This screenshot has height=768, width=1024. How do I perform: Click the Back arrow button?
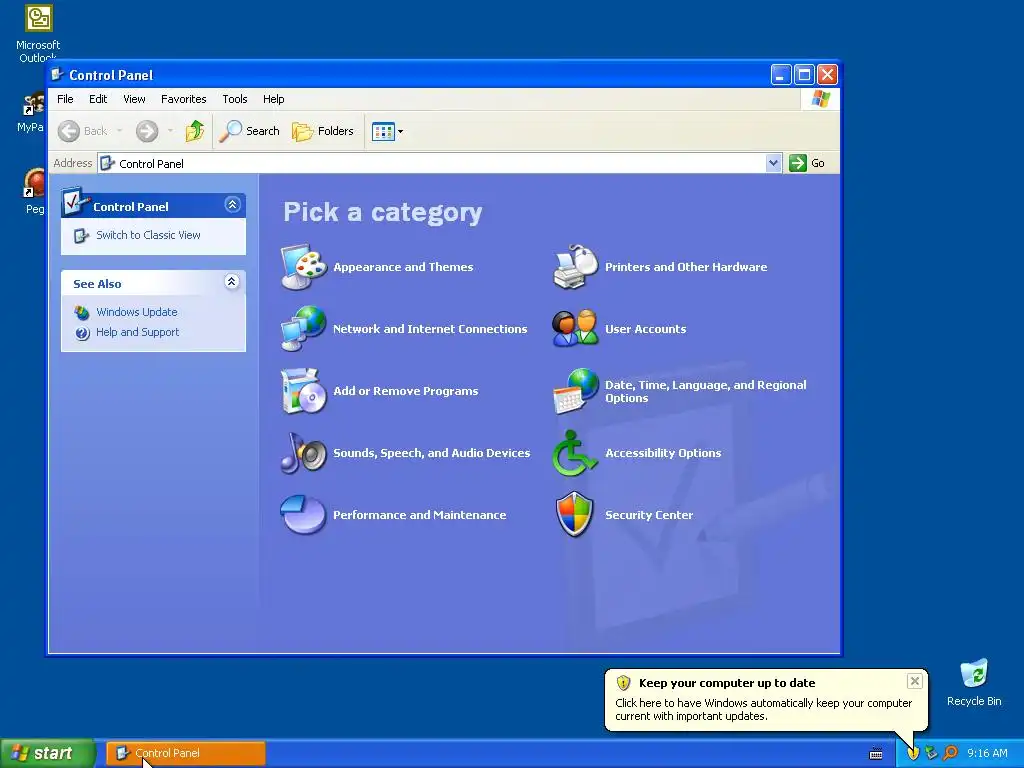pyautogui.click(x=82, y=131)
